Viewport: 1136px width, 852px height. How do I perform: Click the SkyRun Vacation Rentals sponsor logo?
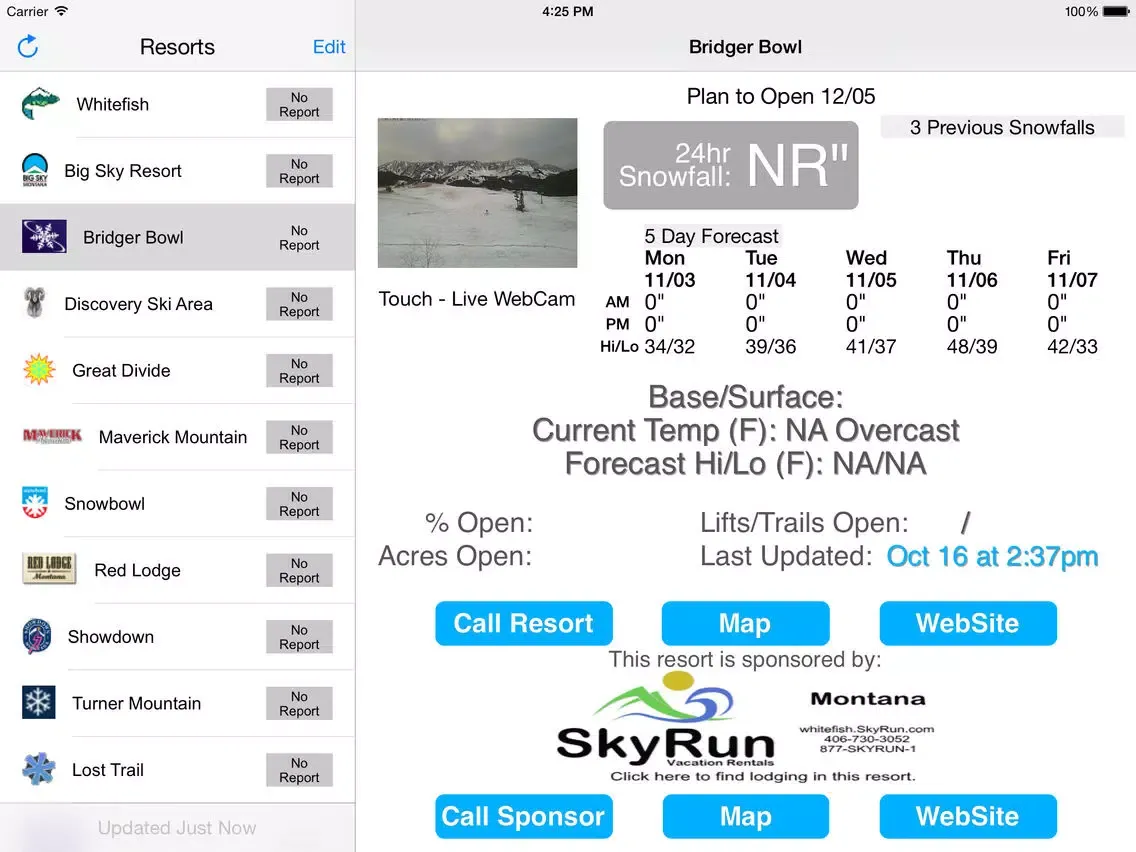pos(665,720)
